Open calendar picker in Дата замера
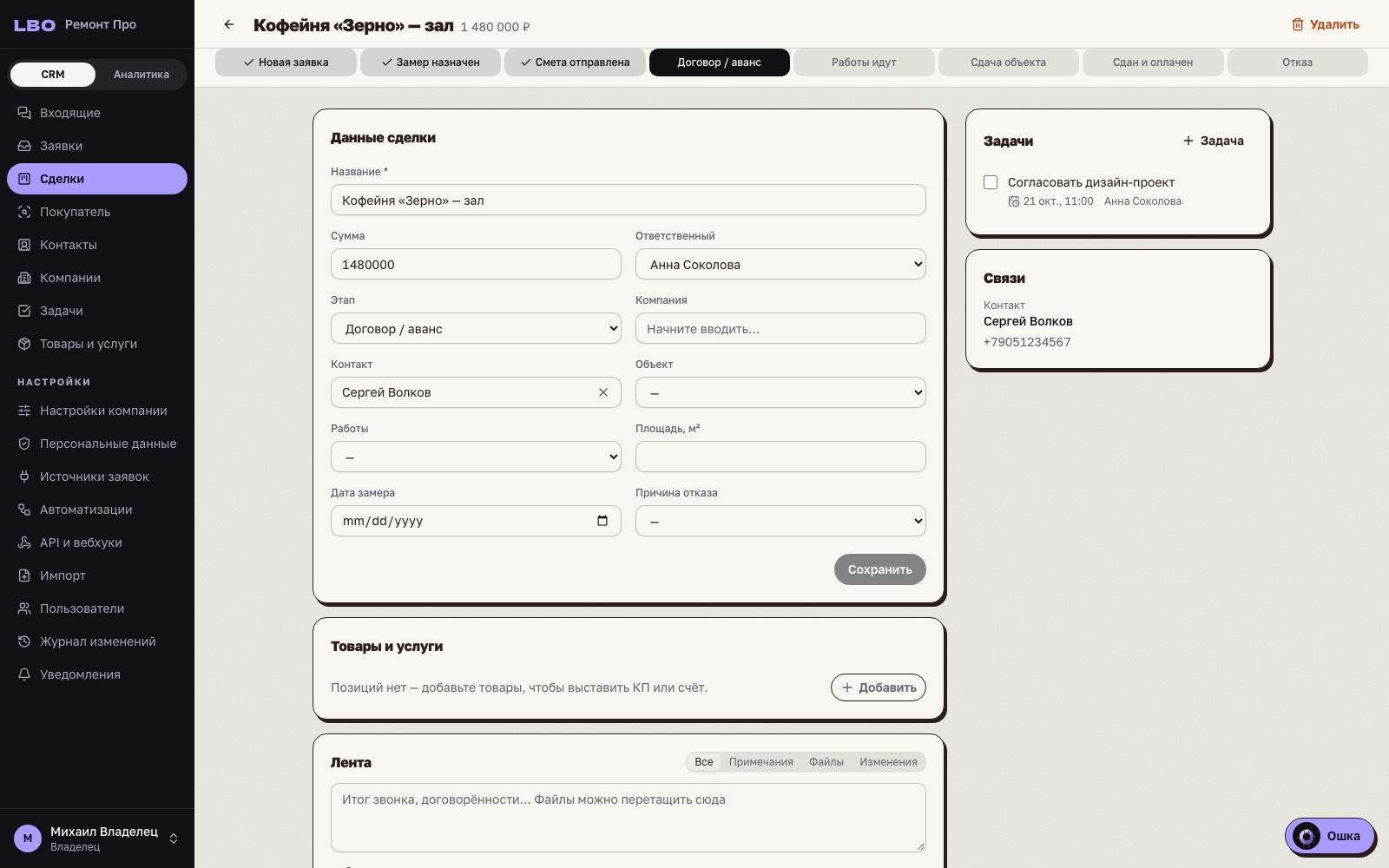 tap(602, 521)
